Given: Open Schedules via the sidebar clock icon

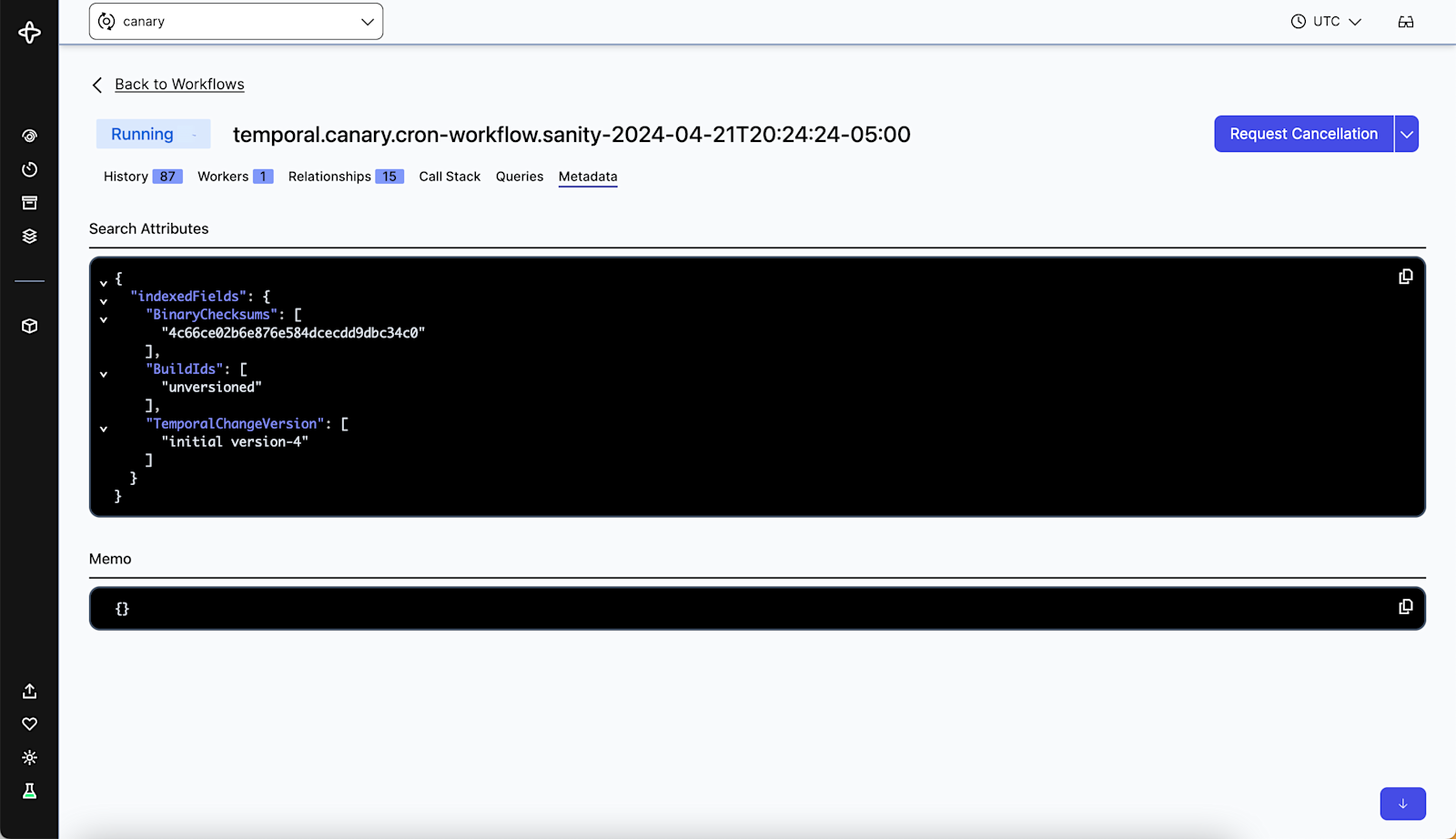Looking at the screenshot, I should [29, 169].
